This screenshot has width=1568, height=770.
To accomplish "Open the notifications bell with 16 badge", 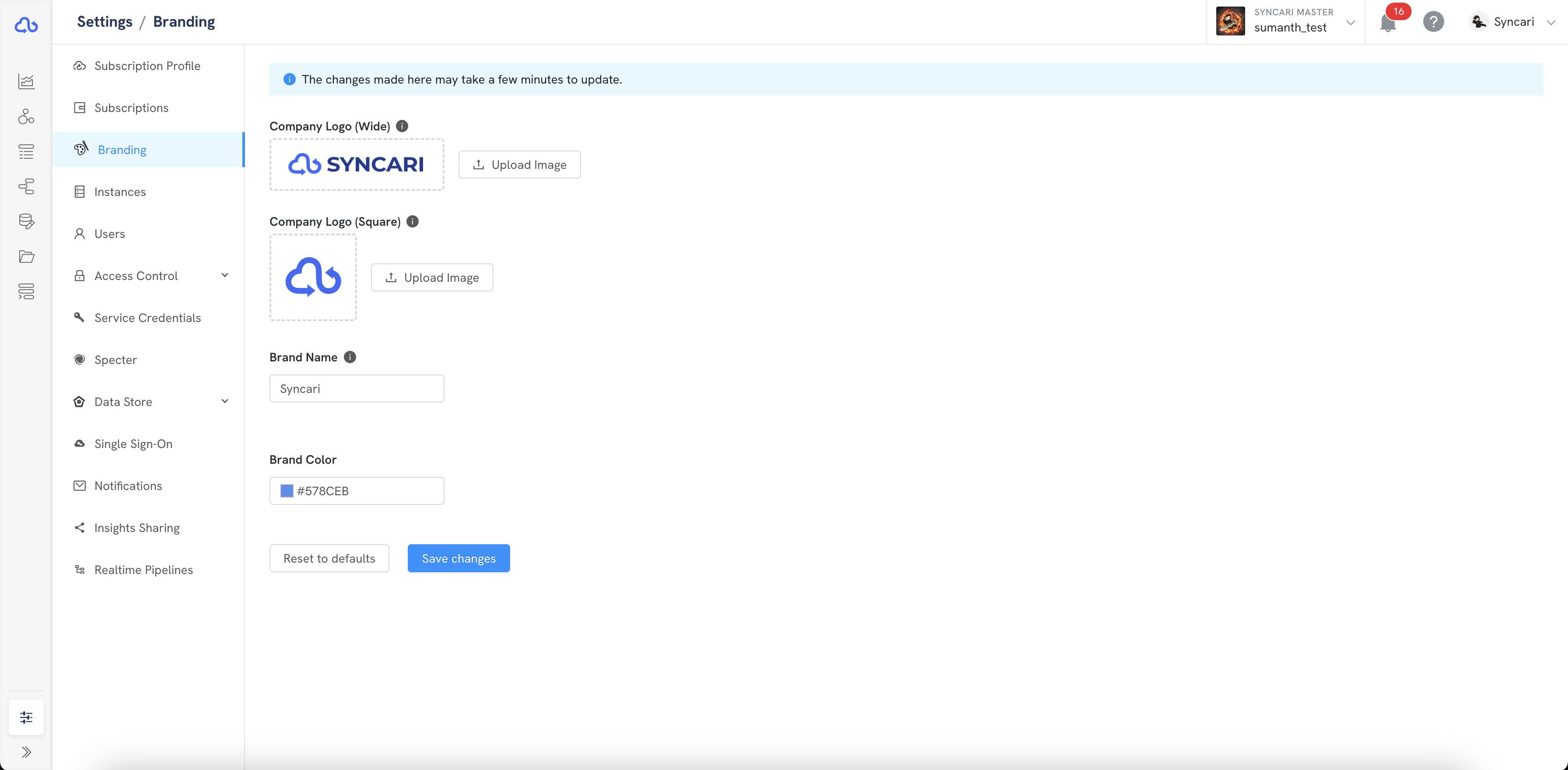I will [x=1389, y=22].
